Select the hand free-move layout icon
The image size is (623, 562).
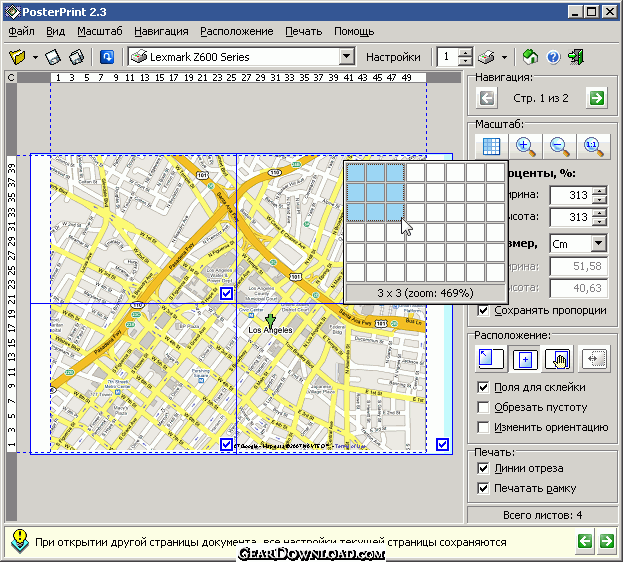coord(558,359)
